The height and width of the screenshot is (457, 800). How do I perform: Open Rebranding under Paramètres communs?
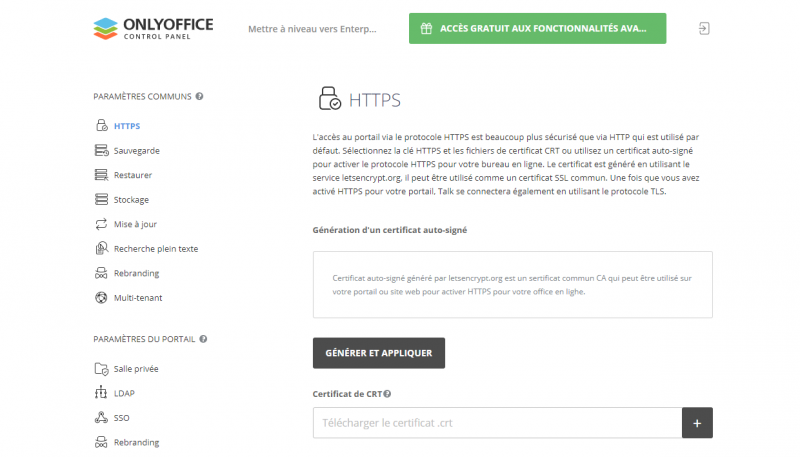tap(136, 273)
